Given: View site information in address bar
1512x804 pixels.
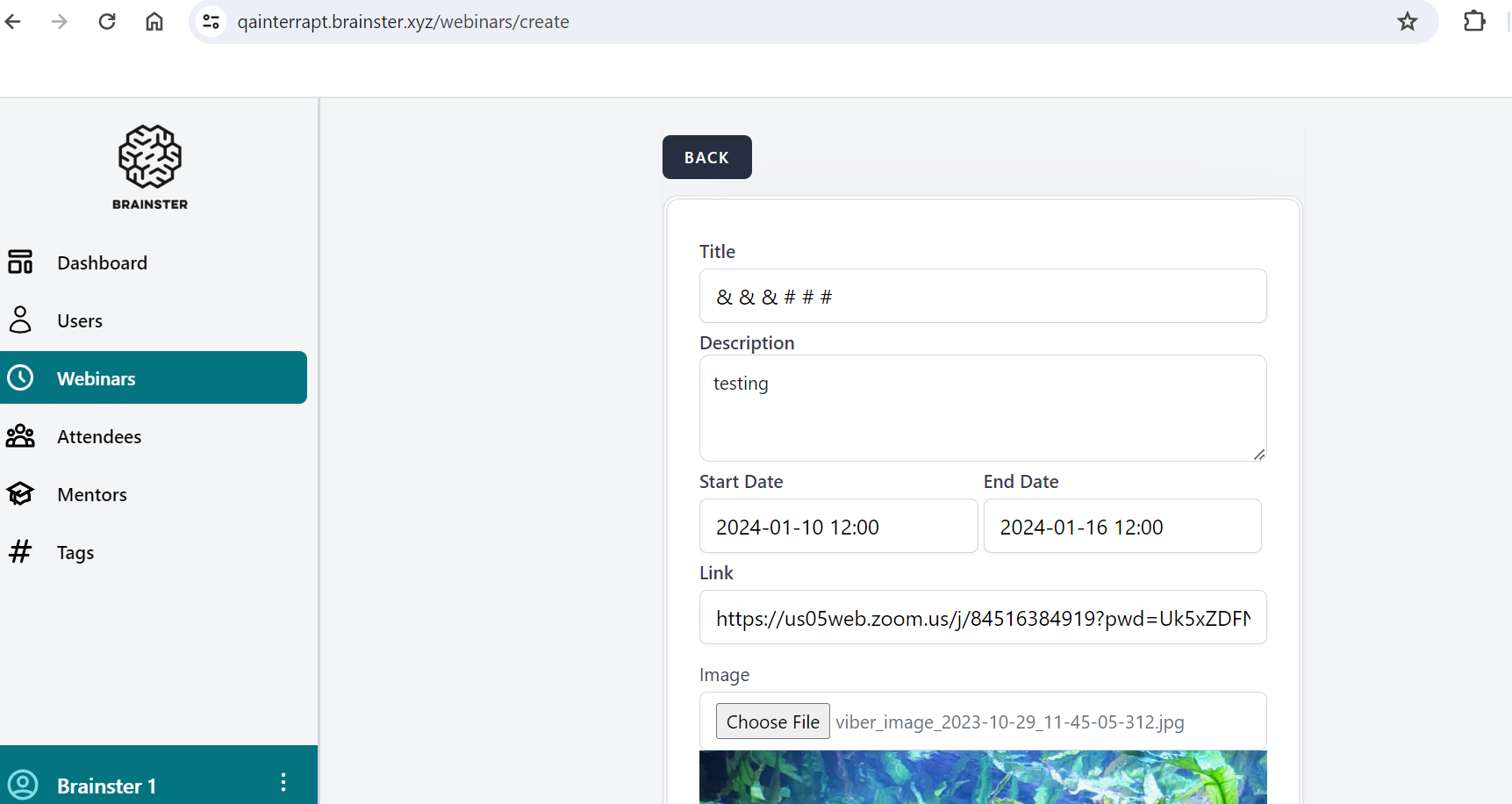Looking at the screenshot, I should coord(211,22).
